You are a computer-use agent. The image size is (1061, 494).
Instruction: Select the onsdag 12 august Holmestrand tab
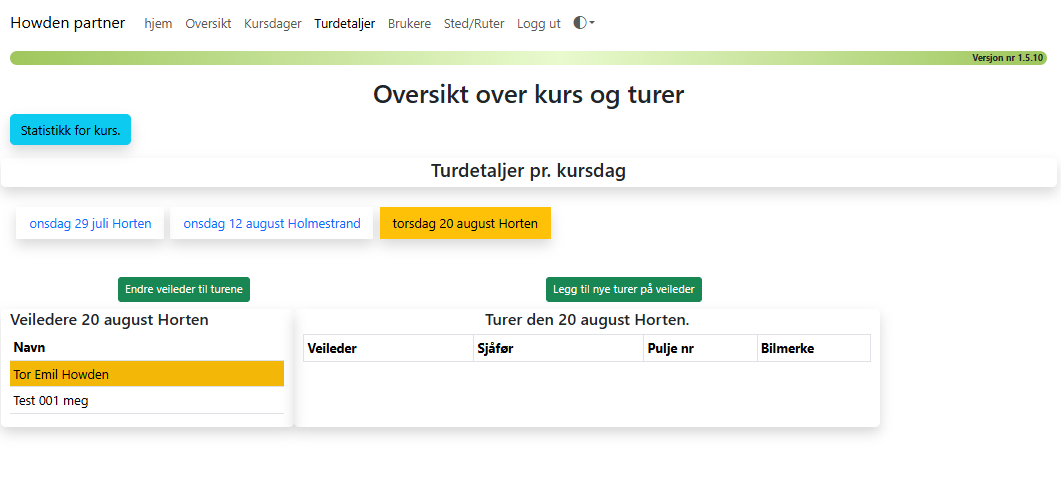pos(271,223)
